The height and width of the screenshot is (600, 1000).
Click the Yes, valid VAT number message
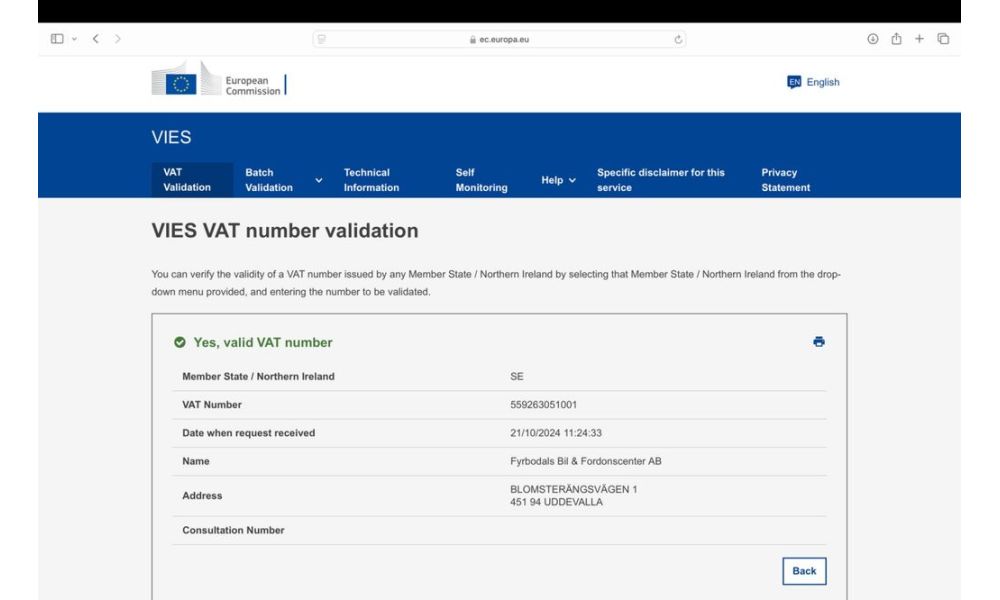point(263,342)
